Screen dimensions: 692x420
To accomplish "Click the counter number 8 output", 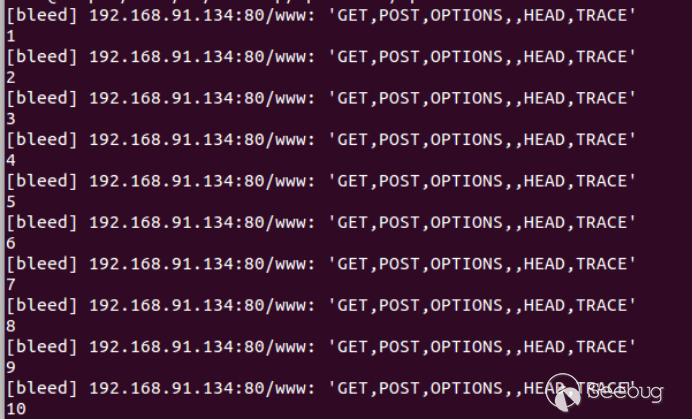I will click(x=11, y=326).
